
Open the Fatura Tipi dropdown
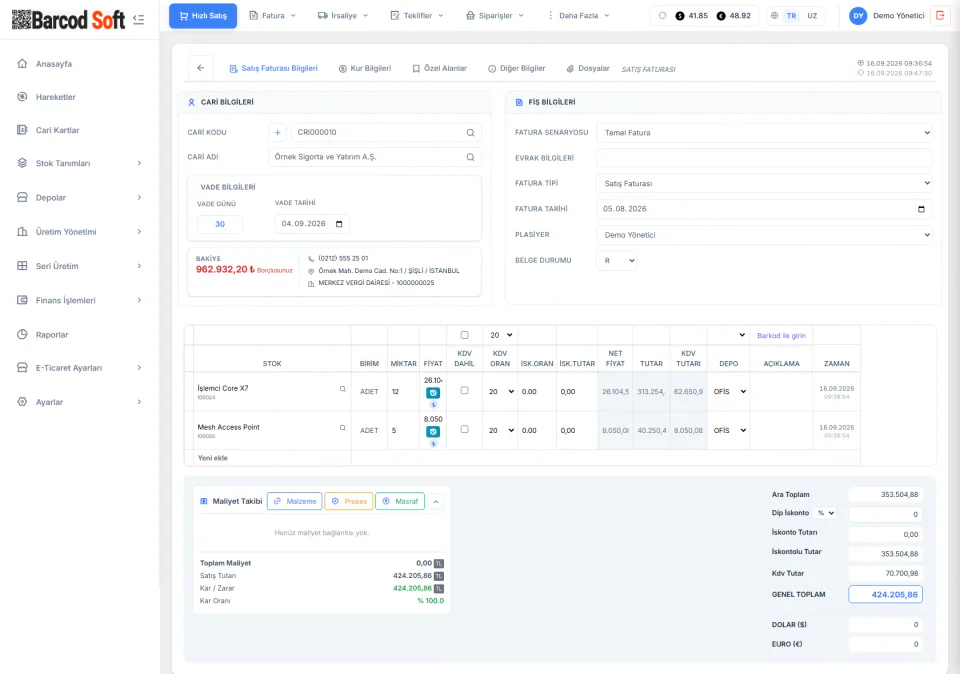[x=764, y=184]
